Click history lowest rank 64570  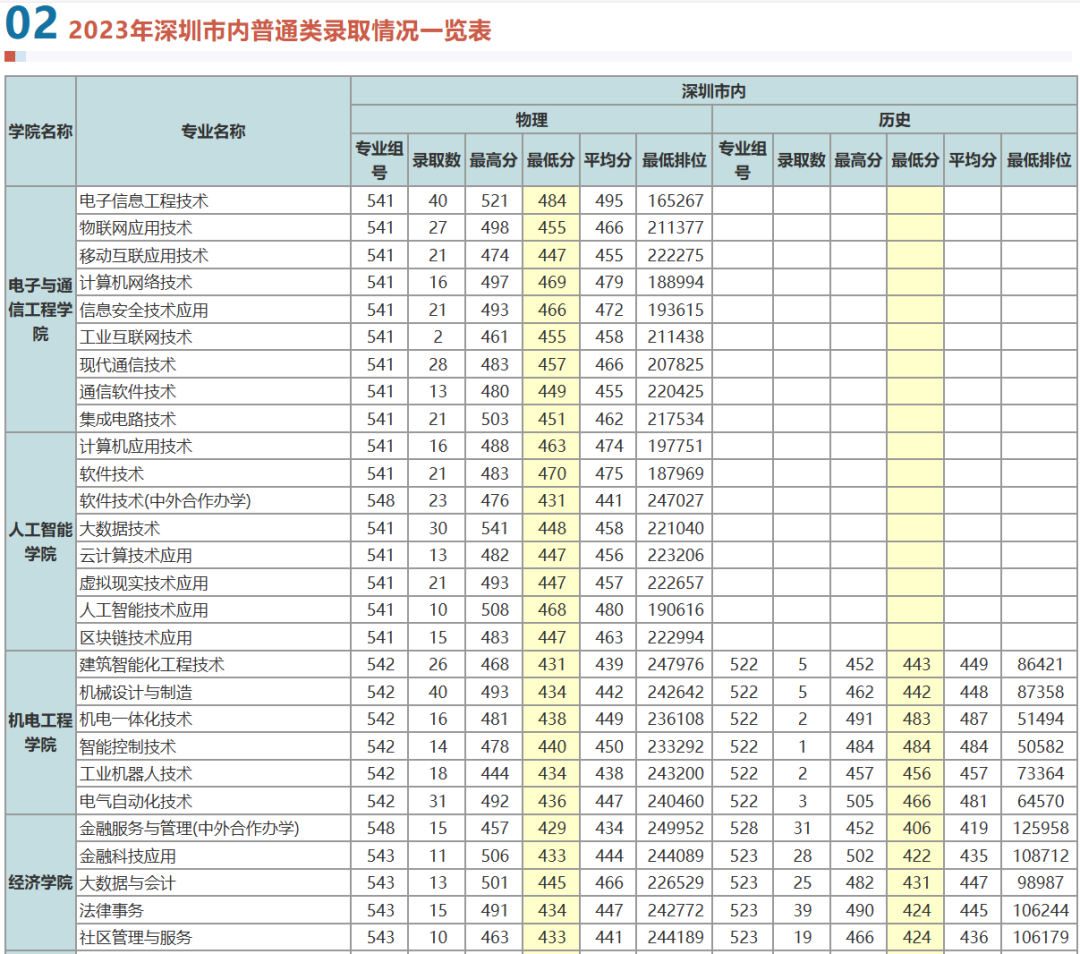pos(1040,801)
